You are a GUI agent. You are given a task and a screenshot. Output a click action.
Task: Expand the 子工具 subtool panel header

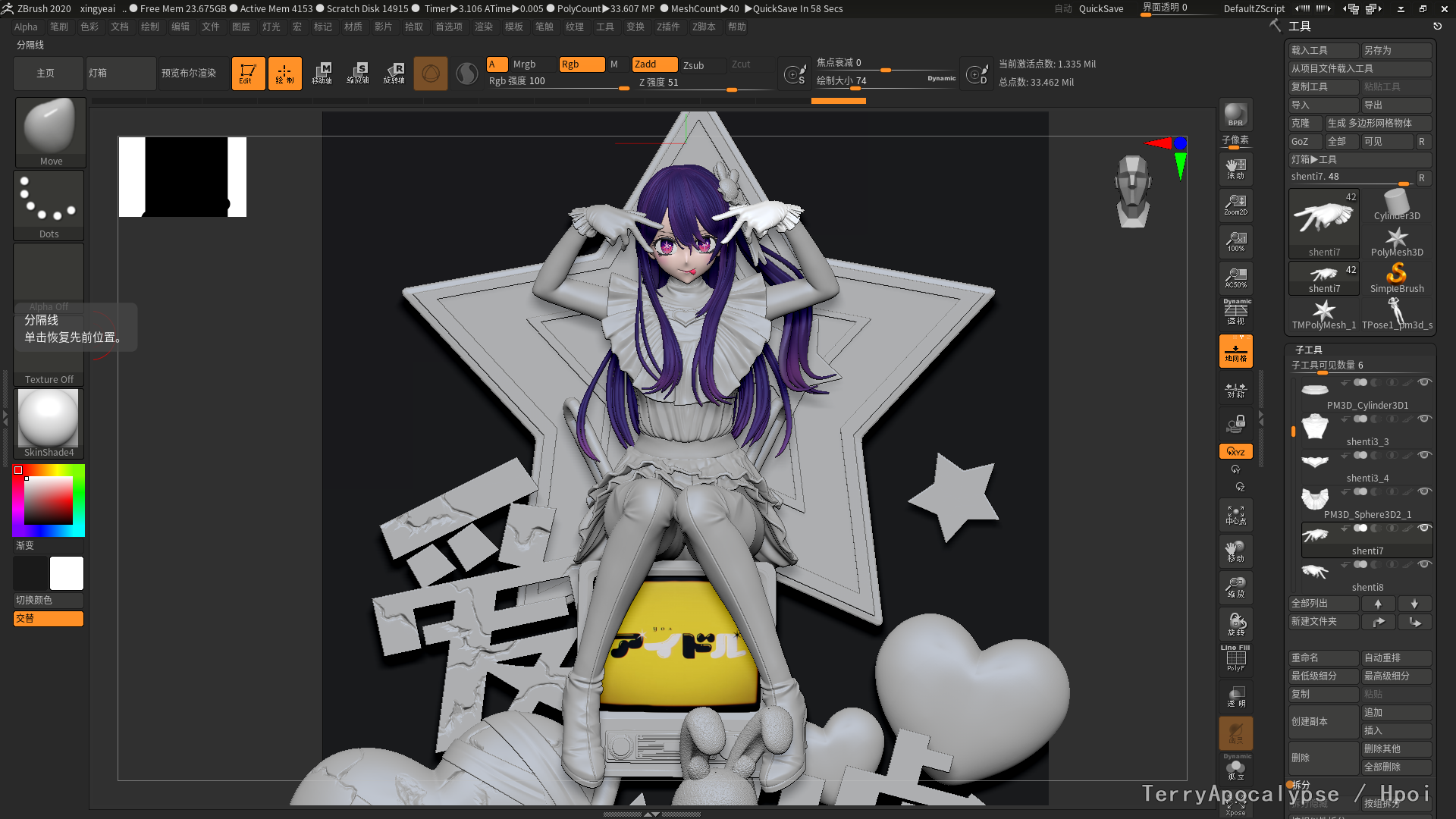click(1309, 350)
